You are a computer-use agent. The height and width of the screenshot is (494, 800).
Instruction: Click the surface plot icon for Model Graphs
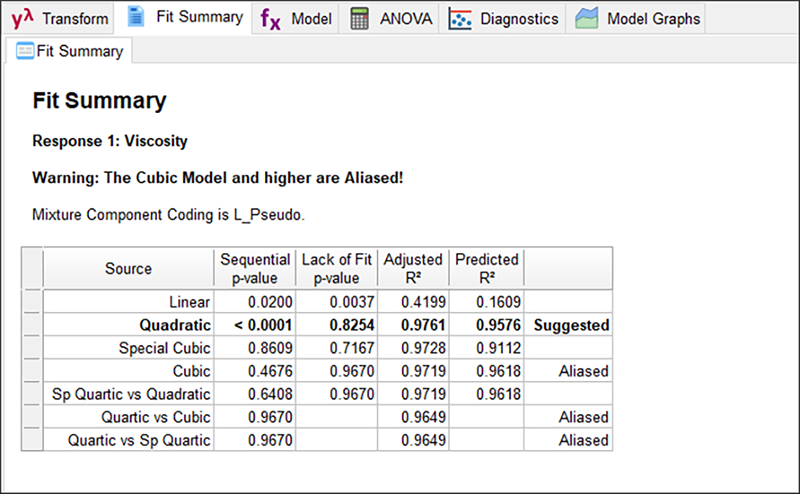(x=587, y=19)
